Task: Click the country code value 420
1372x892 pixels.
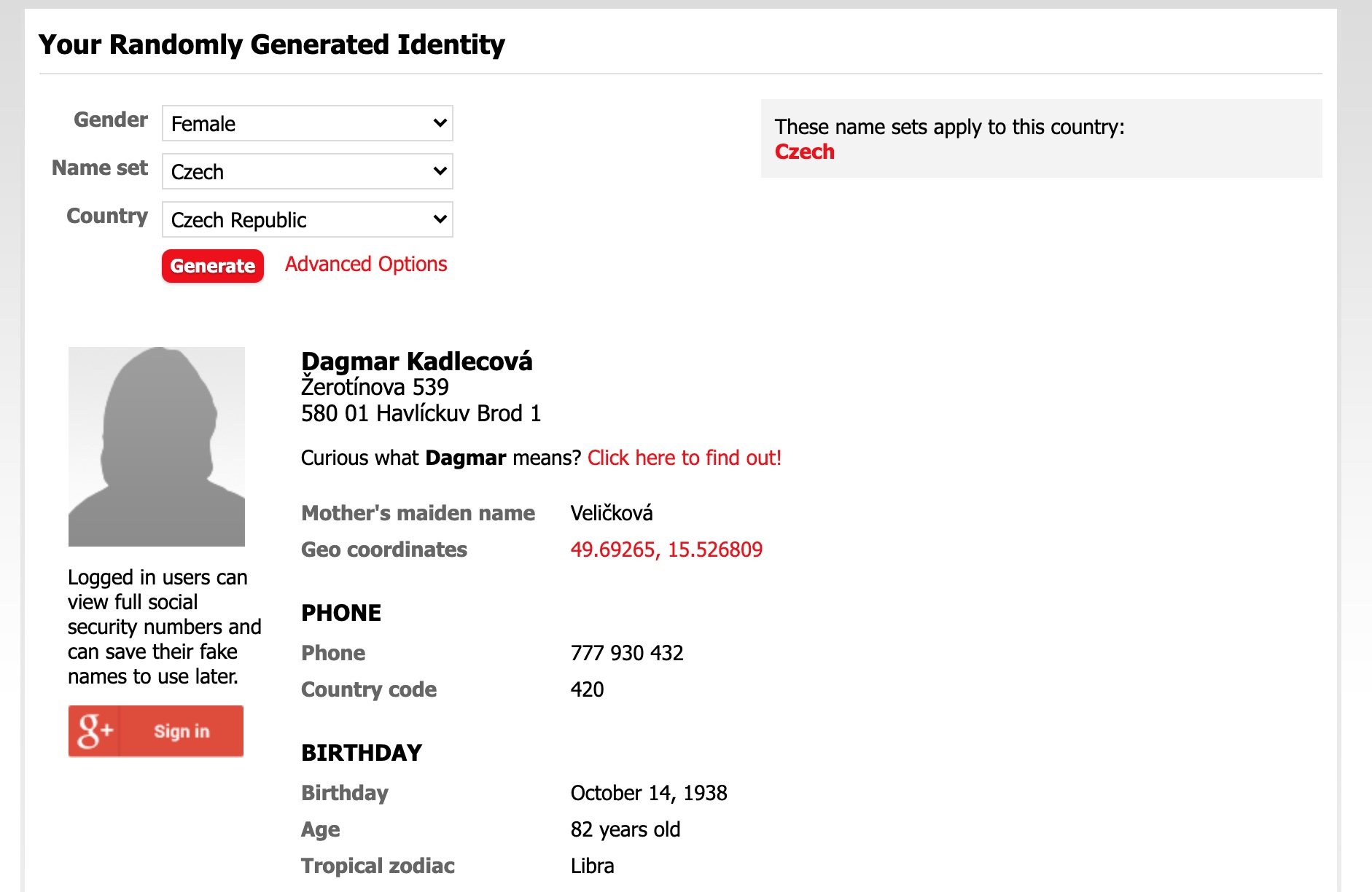Action: click(x=587, y=689)
